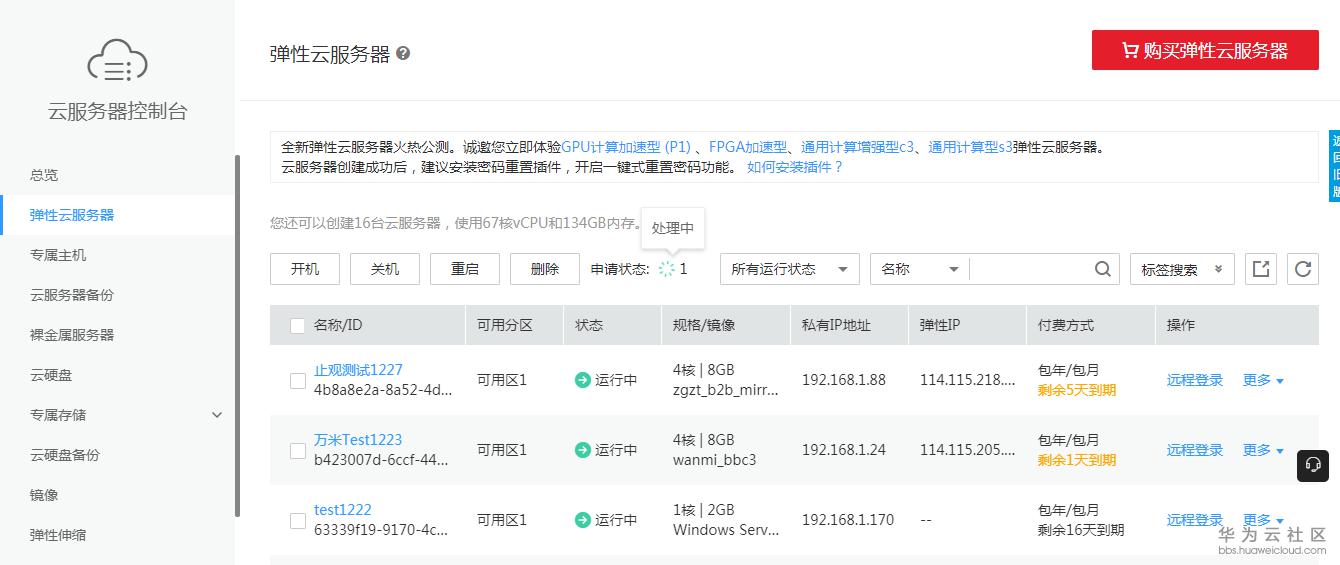Click the 剩余1天到期 expiry notice
Image resolution: width=1340 pixels, height=565 pixels.
click(1077, 460)
